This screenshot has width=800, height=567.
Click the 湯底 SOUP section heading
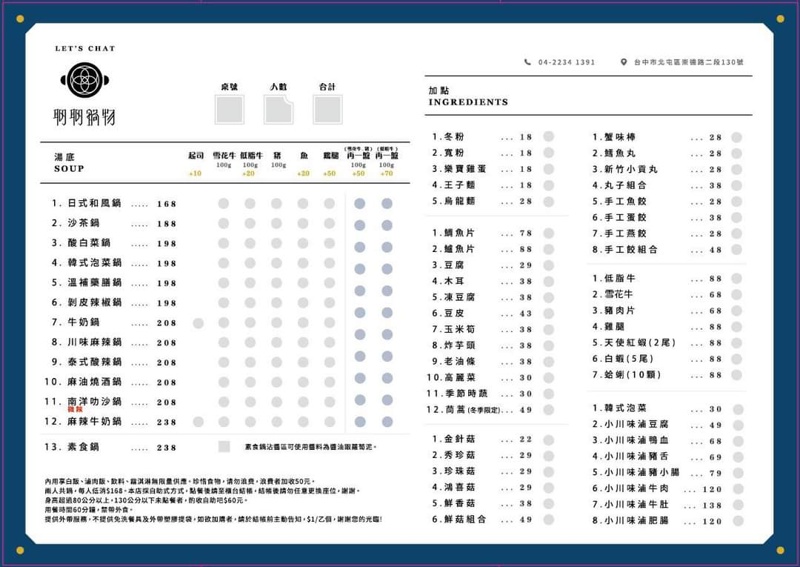click(69, 163)
